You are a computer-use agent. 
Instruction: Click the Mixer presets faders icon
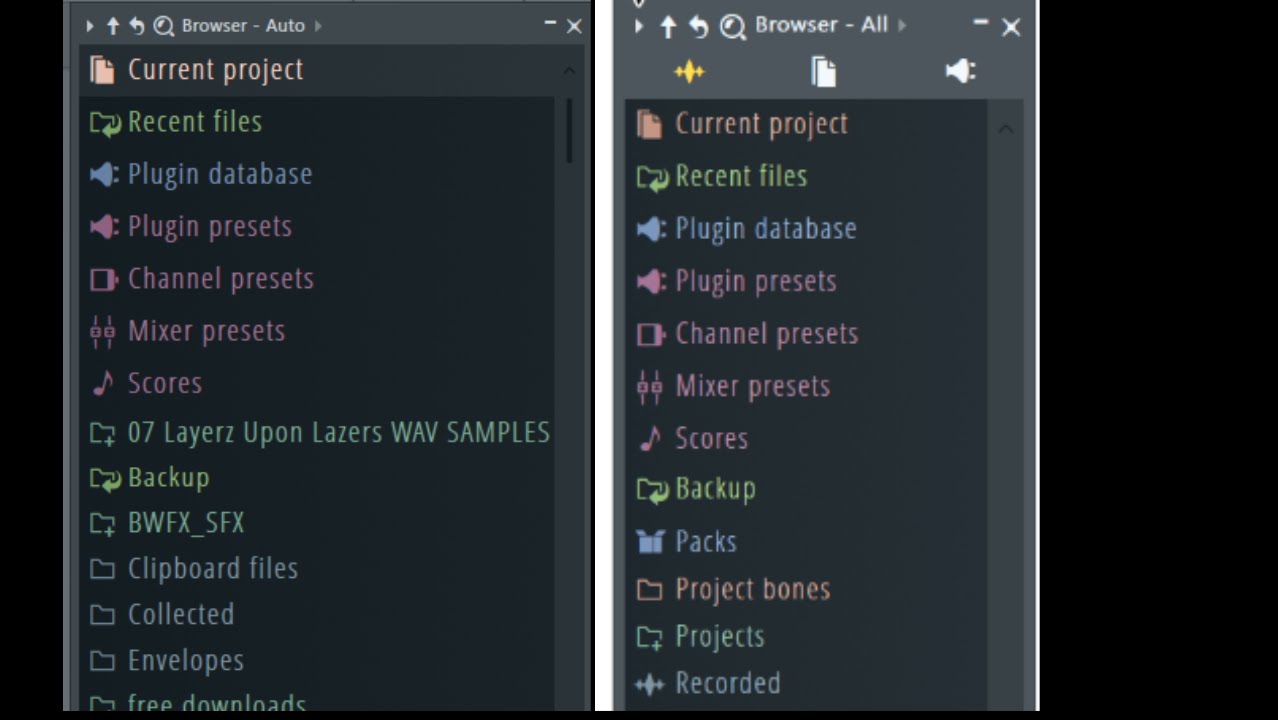point(103,331)
